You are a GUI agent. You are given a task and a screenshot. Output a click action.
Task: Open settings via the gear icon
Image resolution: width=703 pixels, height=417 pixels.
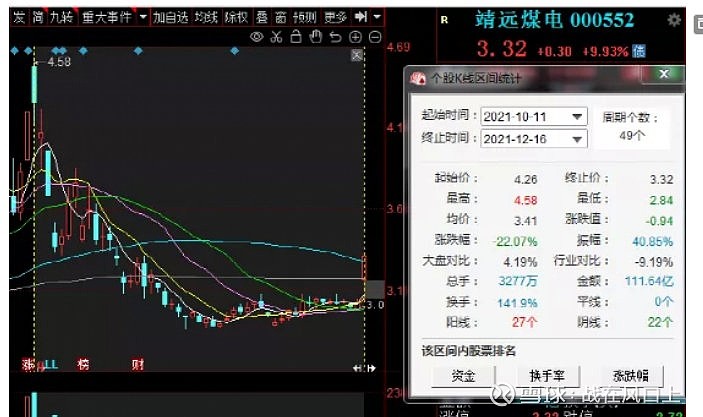click(674, 20)
